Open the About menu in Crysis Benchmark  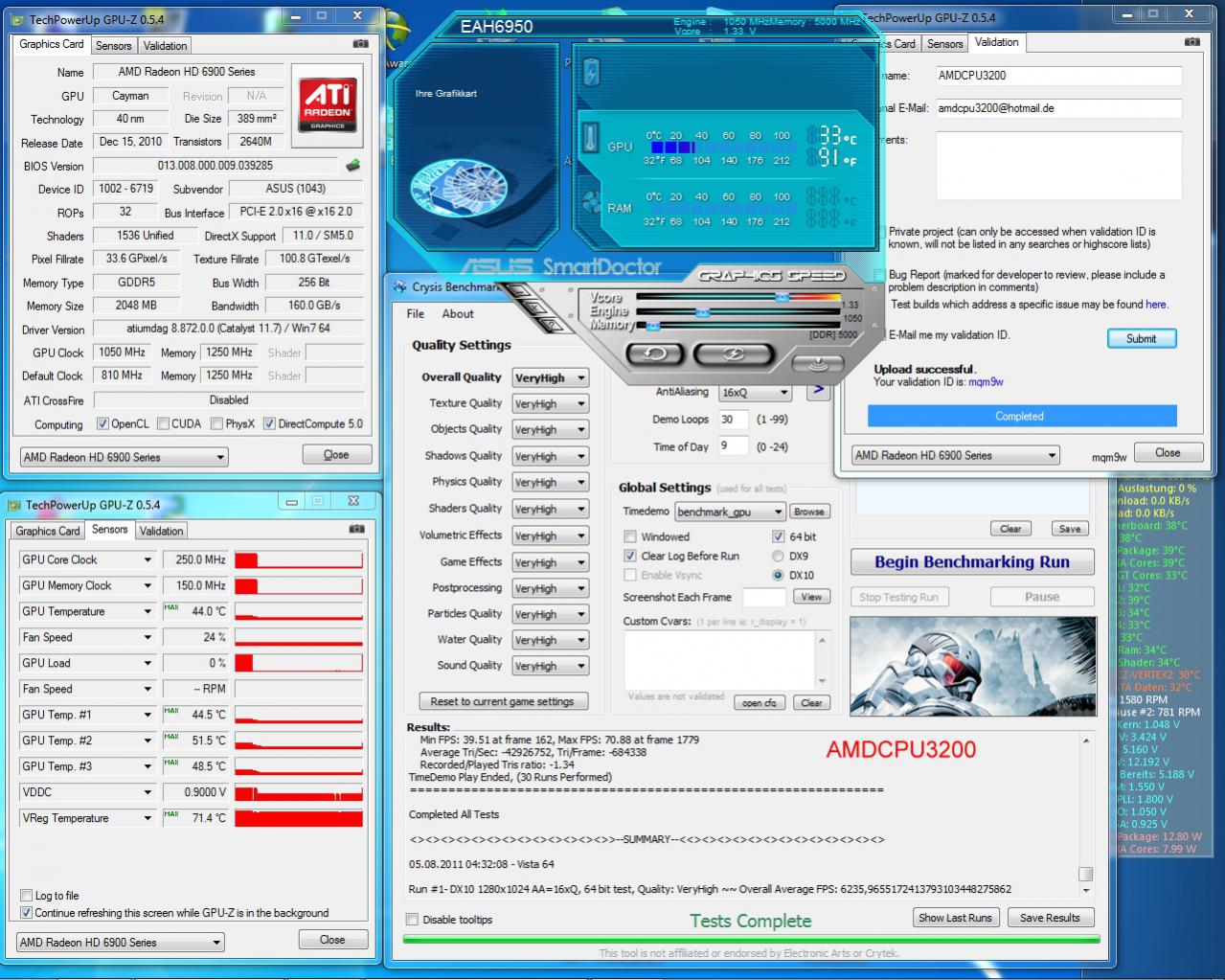[x=458, y=313]
